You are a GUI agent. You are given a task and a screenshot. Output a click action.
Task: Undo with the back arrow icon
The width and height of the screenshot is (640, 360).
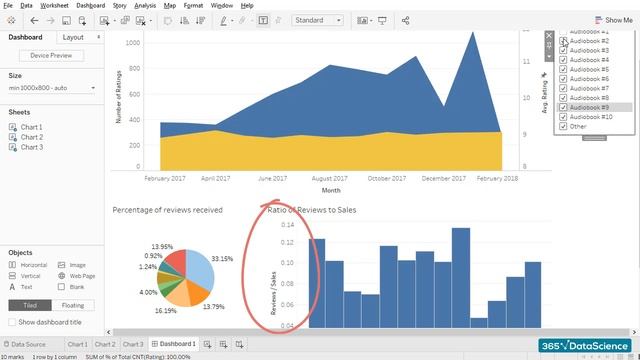[34, 20]
